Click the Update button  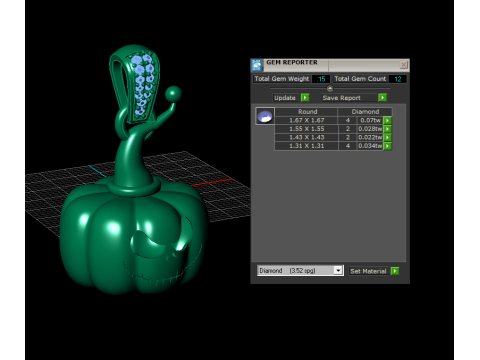click(285, 98)
